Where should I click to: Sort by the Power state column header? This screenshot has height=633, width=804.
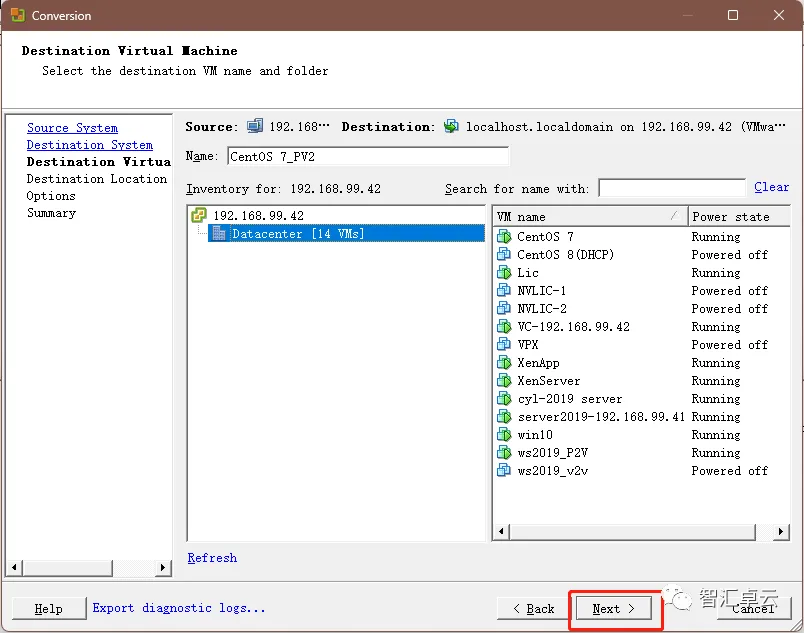(739, 217)
